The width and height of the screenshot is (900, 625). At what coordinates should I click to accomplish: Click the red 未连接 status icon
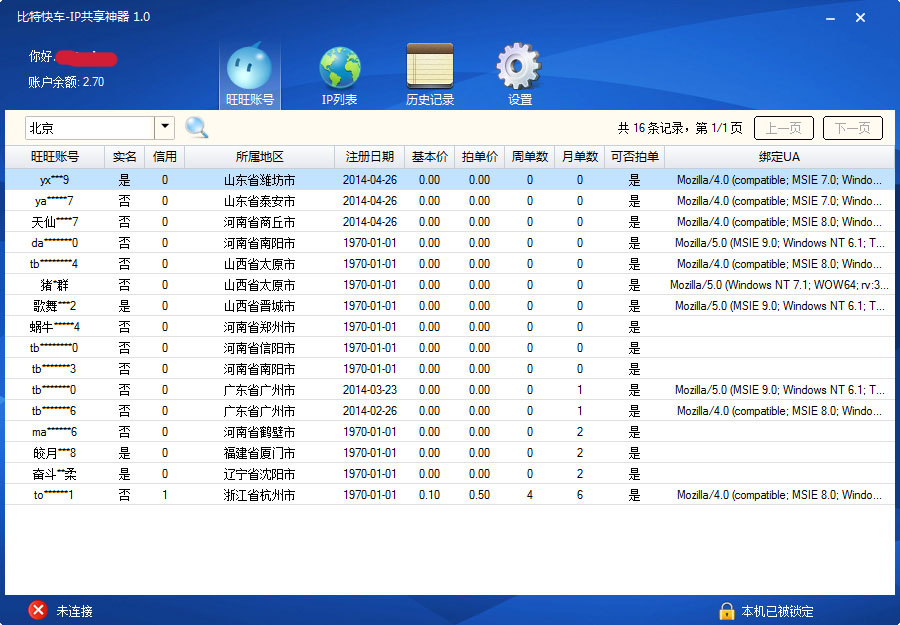pyautogui.click(x=38, y=610)
